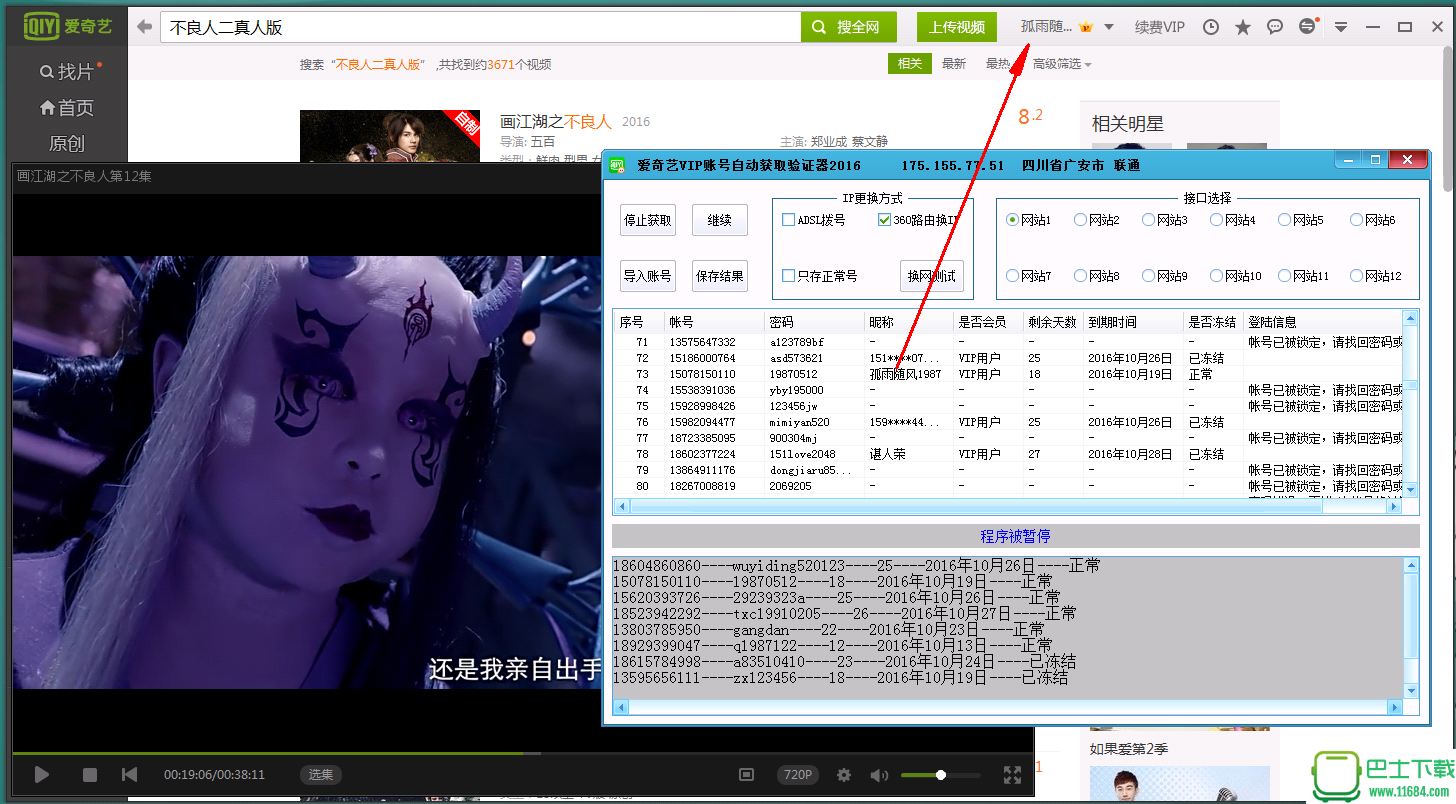Viewport: 1456px width, 804px height.
Task: Click 搜全网 search button
Action: tap(849, 27)
